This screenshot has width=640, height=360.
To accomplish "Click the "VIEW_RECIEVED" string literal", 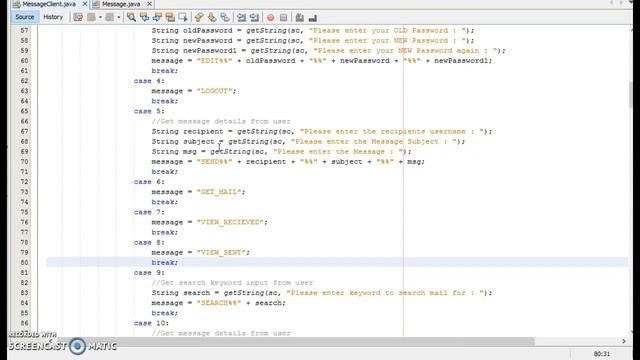I will tap(230, 222).
